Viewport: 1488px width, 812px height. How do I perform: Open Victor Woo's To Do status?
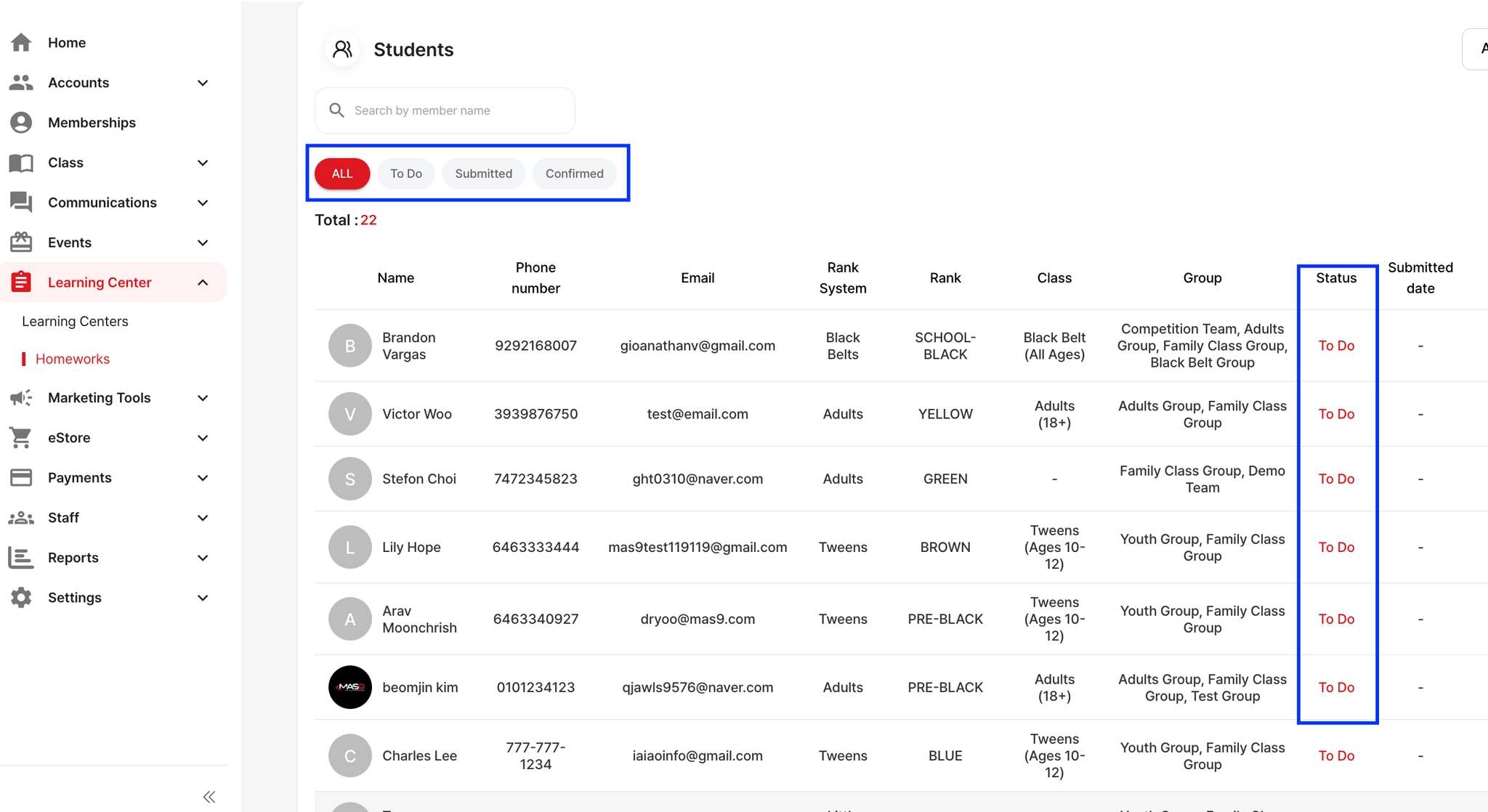(x=1336, y=414)
